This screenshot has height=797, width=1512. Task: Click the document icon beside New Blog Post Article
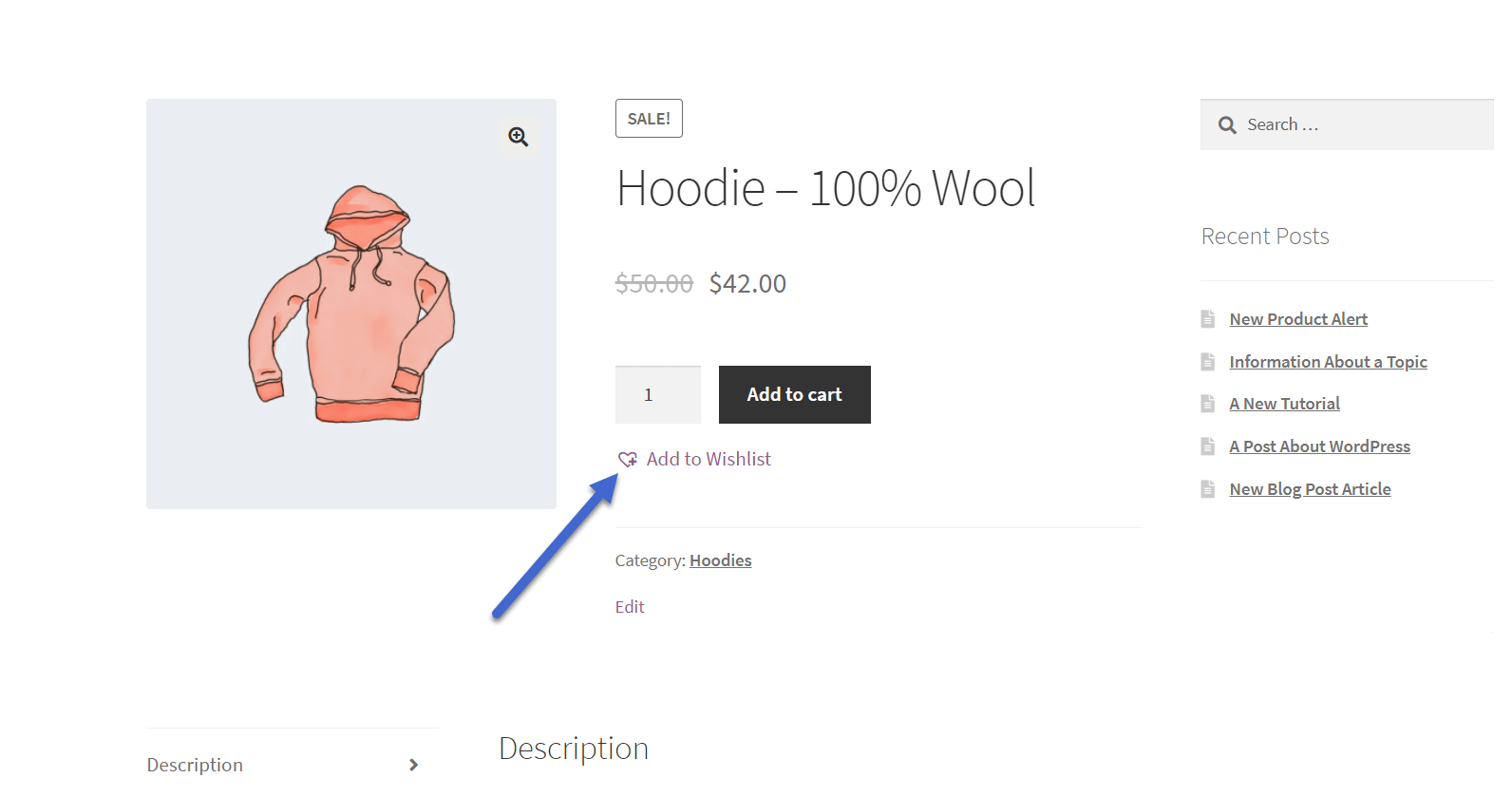pyautogui.click(x=1208, y=488)
